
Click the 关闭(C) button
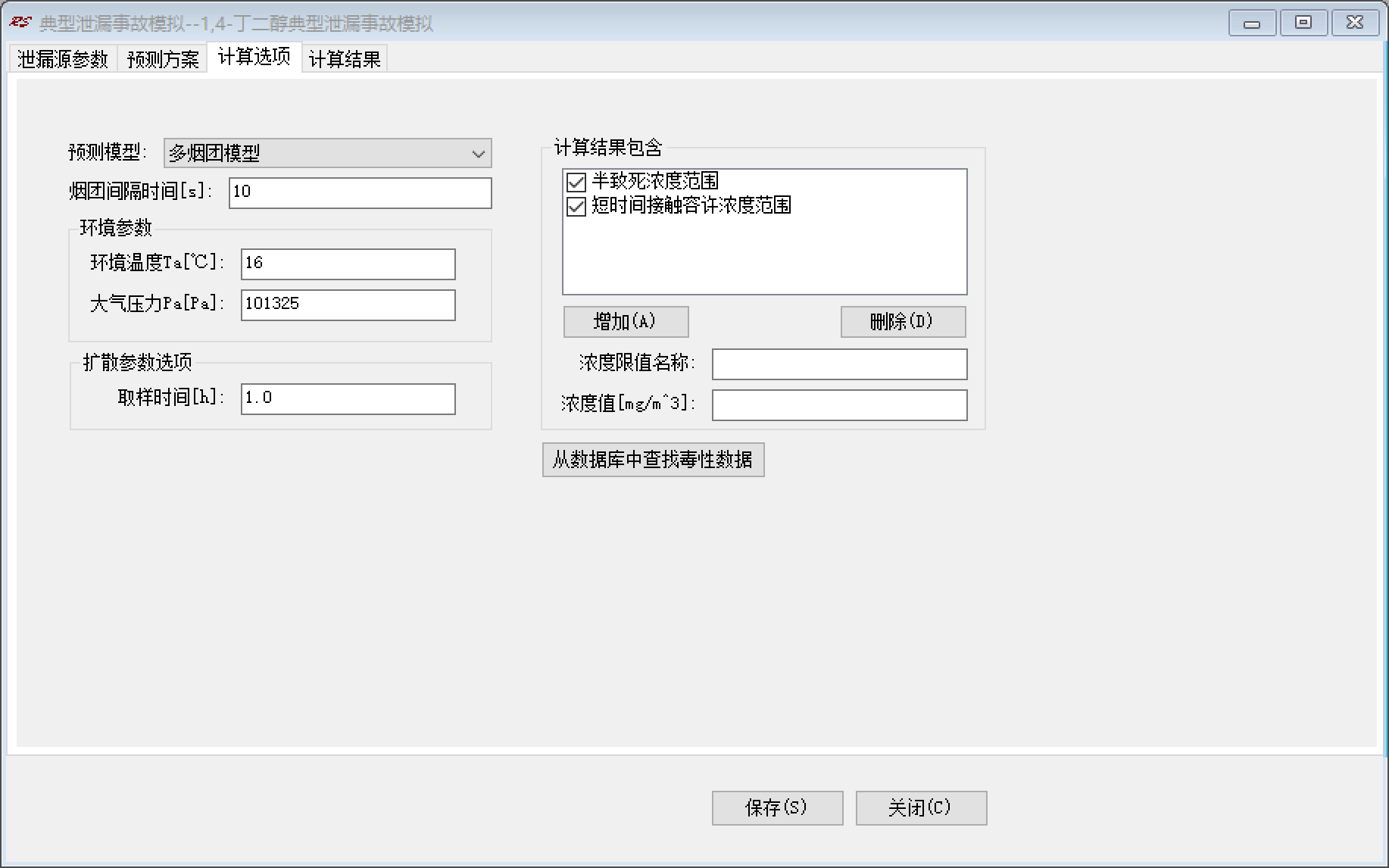pyautogui.click(x=921, y=807)
